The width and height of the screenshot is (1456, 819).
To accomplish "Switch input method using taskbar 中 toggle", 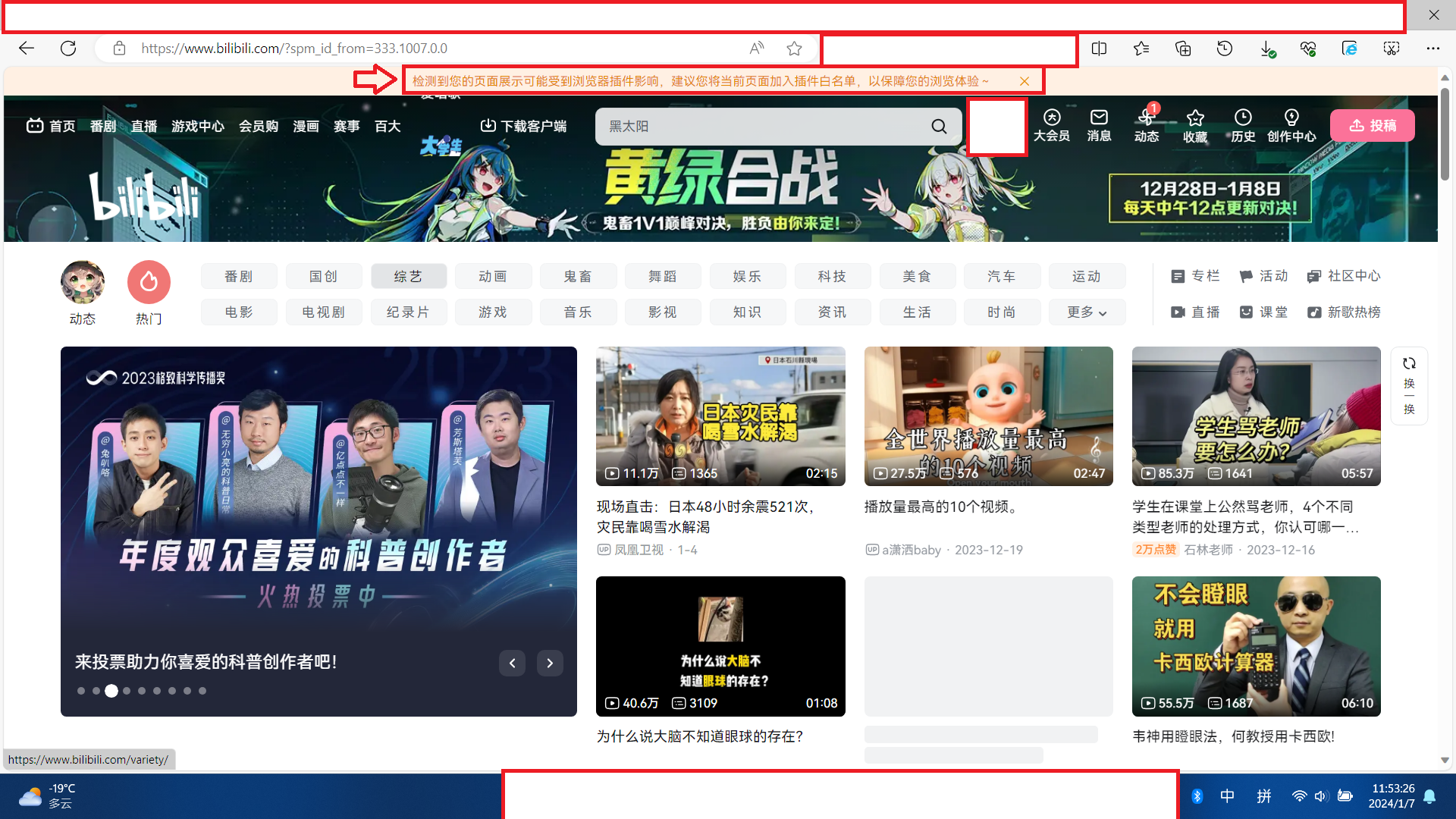I will [x=1227, y=795].
